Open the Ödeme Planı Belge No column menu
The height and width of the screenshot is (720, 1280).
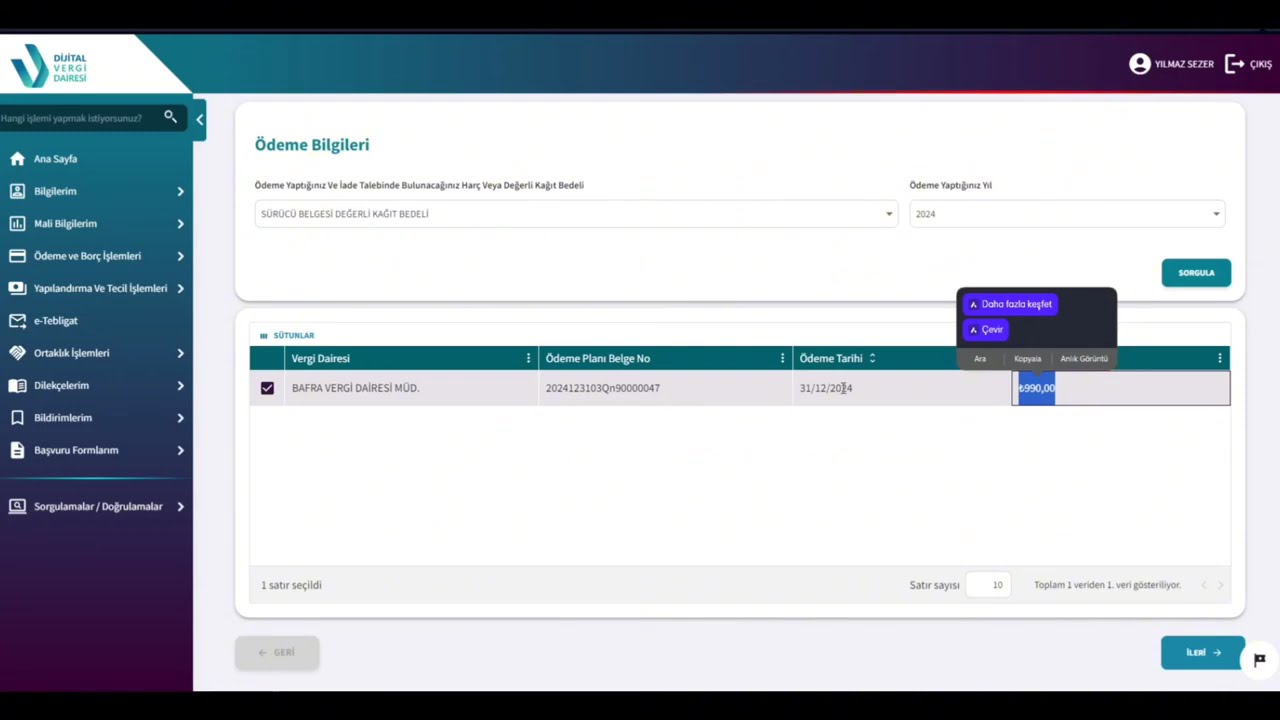[782, 358]
